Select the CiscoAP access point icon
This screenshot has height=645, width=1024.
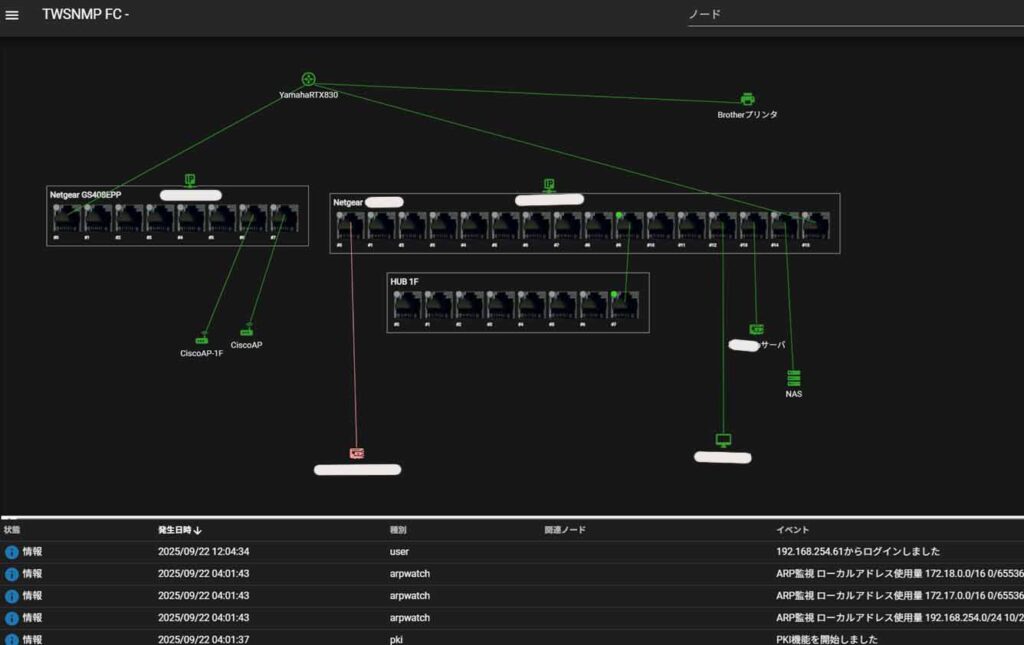pos(247,332)
